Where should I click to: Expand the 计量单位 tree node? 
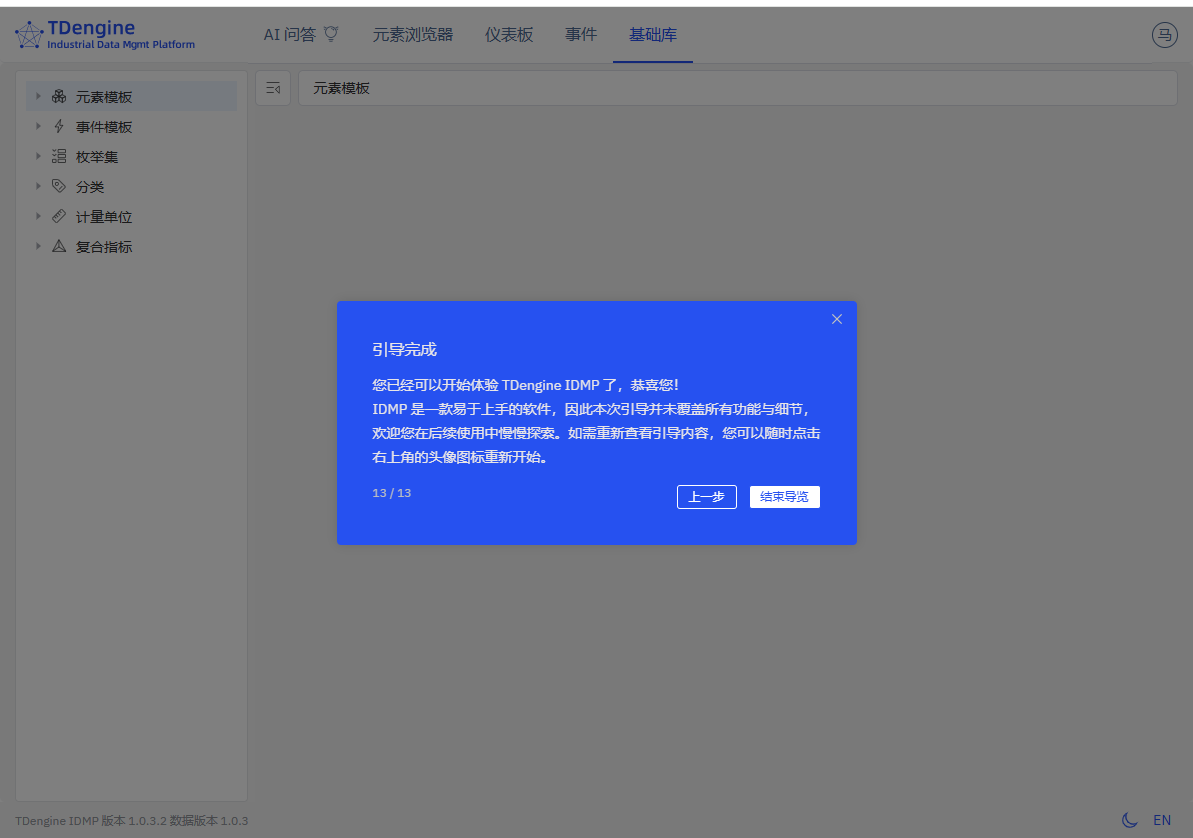click(x=37, y=216)
